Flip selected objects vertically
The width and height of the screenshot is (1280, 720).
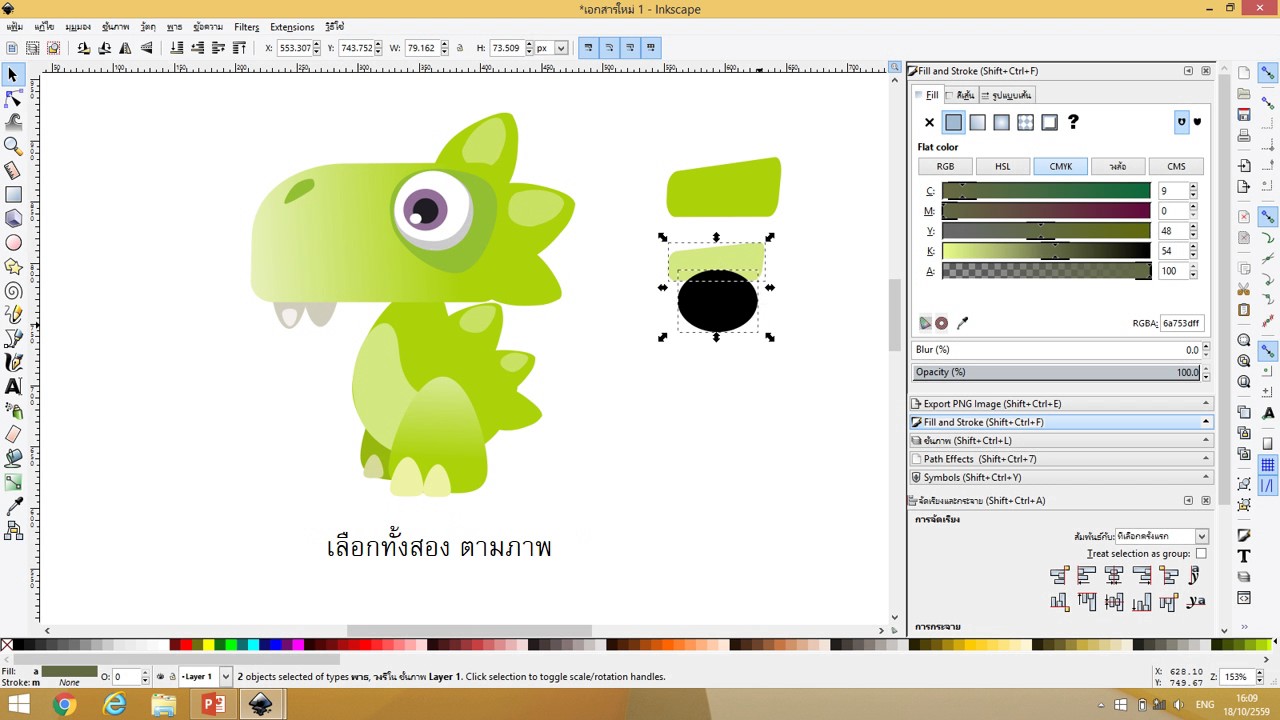(x=146, y=48)
